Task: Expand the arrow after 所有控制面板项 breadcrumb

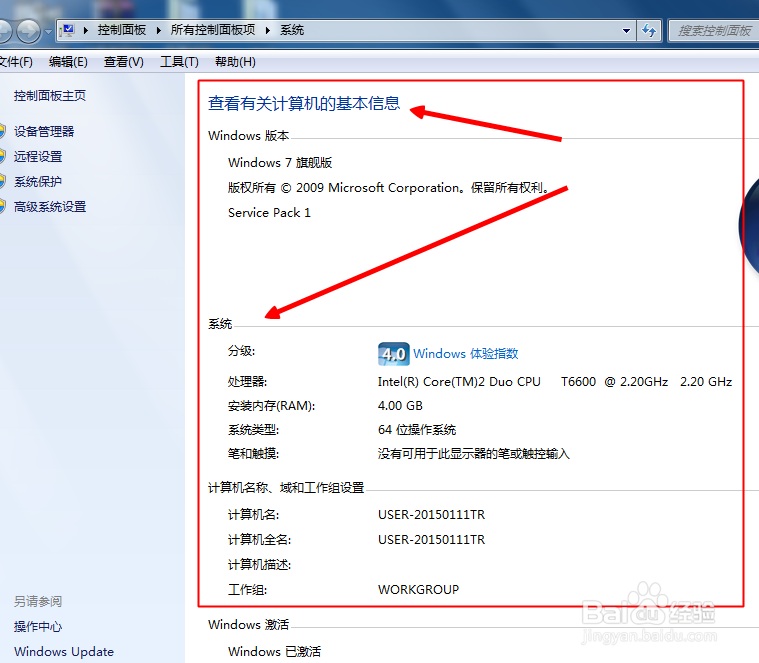Action: 268,30
